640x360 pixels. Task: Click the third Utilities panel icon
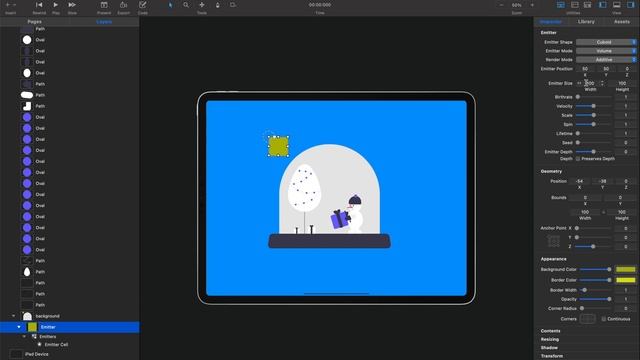coord(587,5)
